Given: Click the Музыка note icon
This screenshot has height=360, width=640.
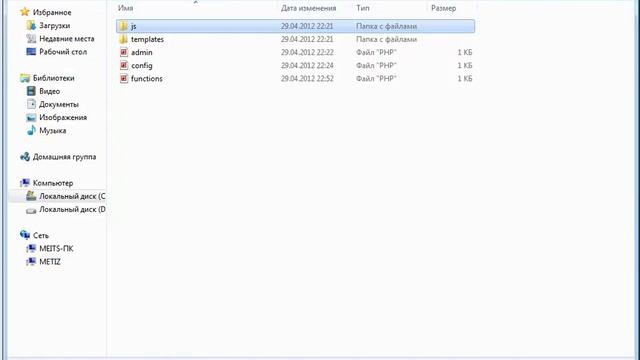Looking at the screenshot, I should (31, 130).
